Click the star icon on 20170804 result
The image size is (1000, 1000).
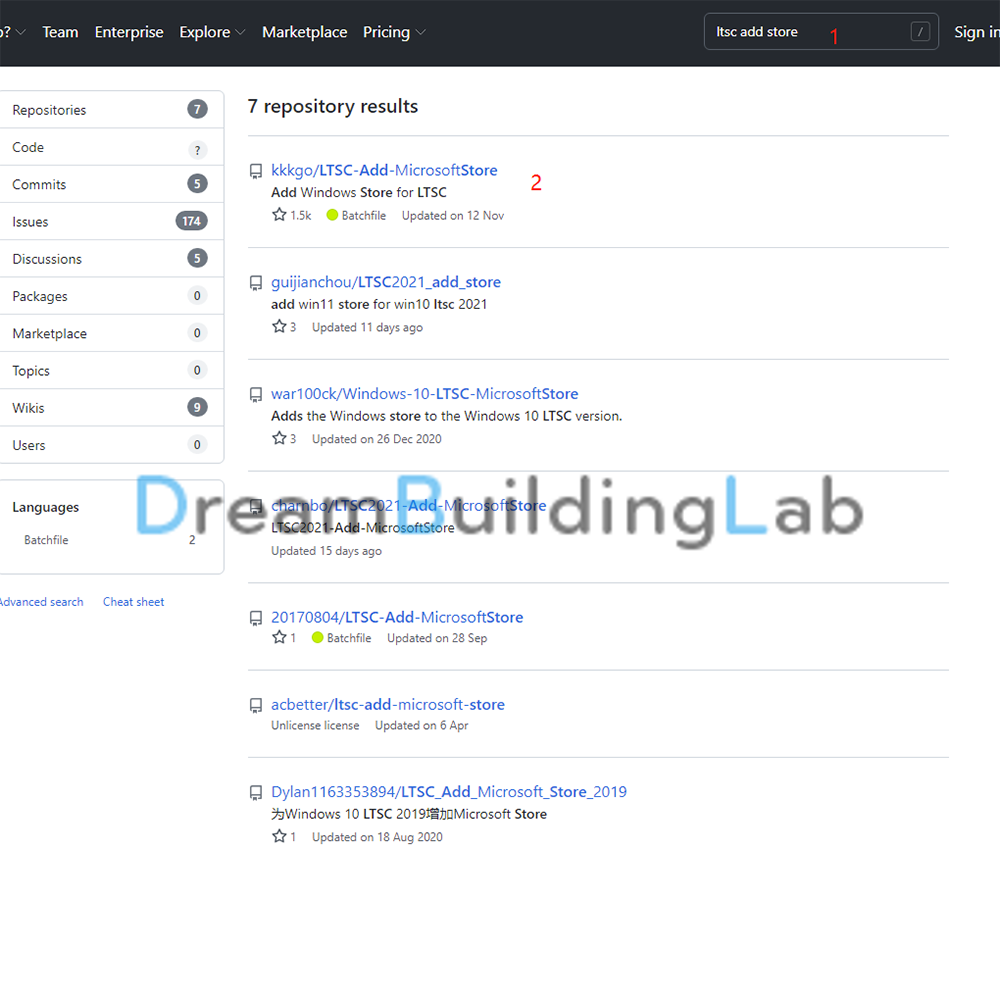coord(279,637)
